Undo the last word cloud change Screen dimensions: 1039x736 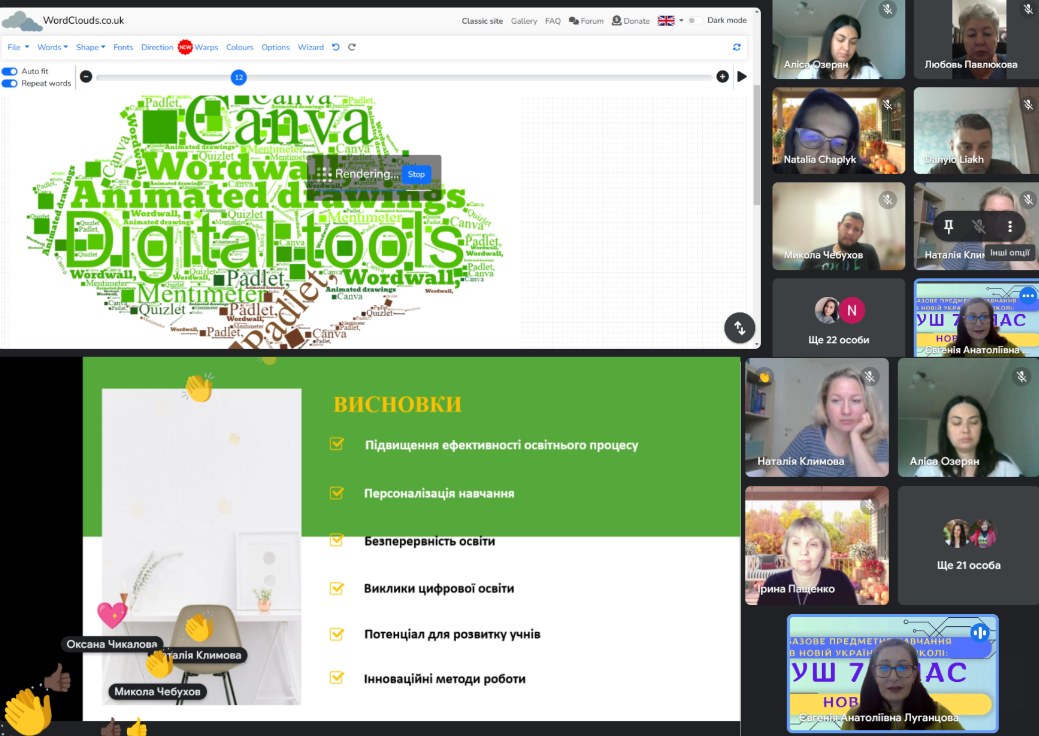coord(336,47)
